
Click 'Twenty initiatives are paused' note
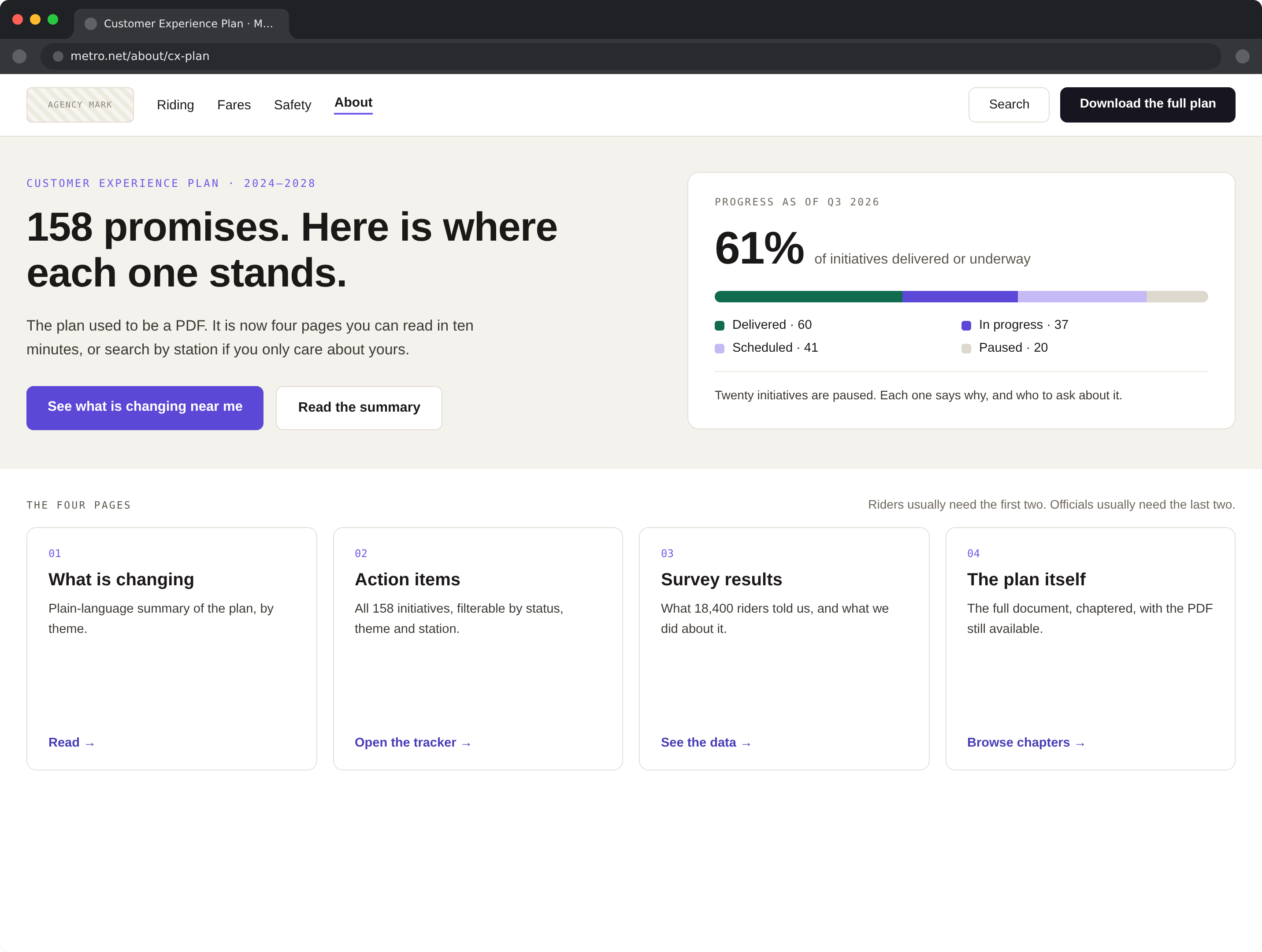click(918, 395)
